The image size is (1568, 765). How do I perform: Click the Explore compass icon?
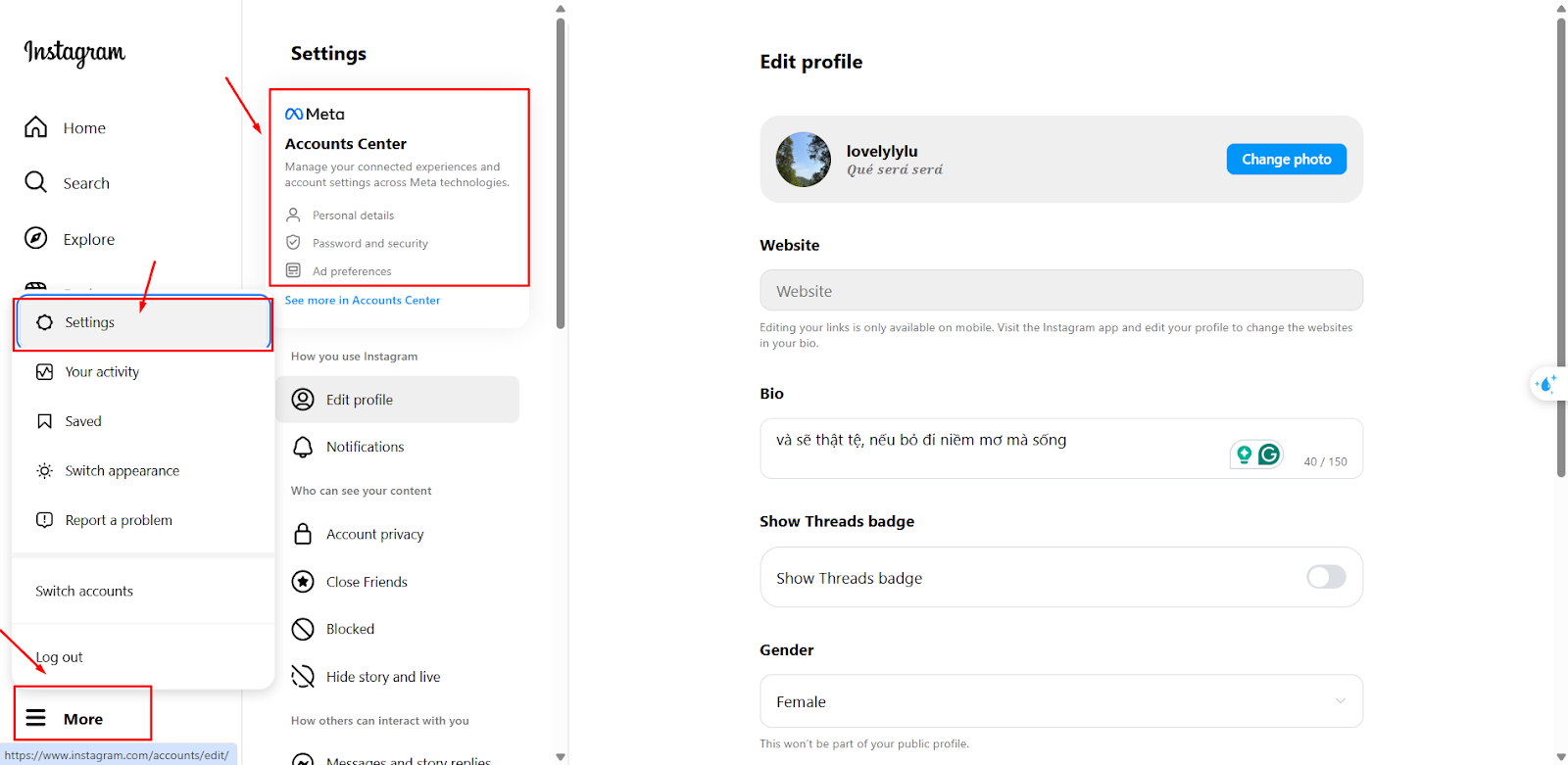pyautogui.click(x=36, y=238)
